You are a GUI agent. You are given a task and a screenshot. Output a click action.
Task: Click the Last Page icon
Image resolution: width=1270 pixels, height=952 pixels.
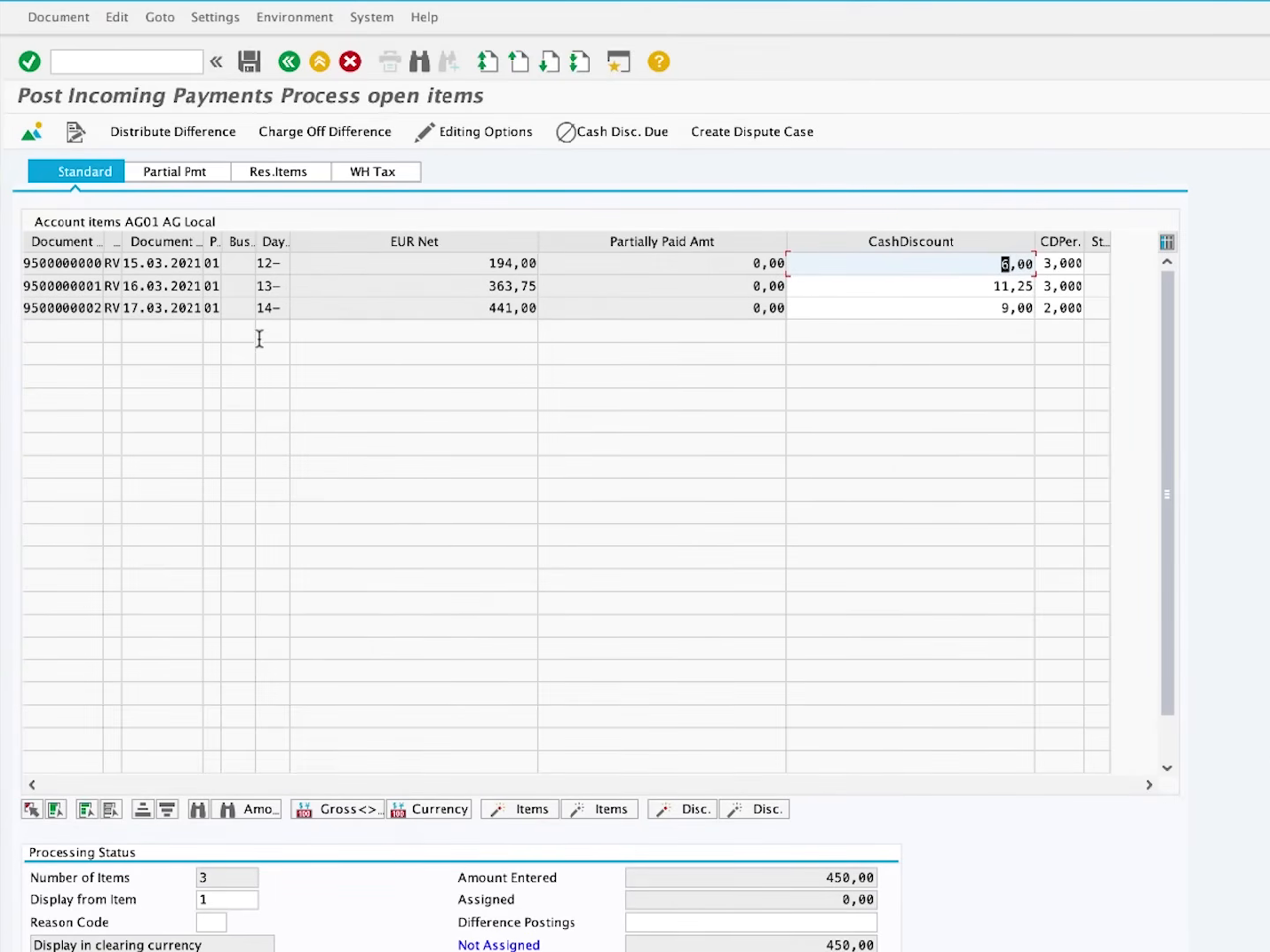579,61
